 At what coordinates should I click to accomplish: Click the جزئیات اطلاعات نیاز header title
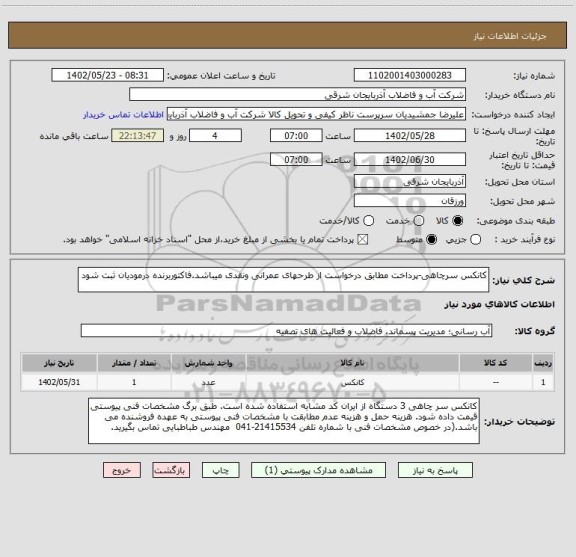510,36
